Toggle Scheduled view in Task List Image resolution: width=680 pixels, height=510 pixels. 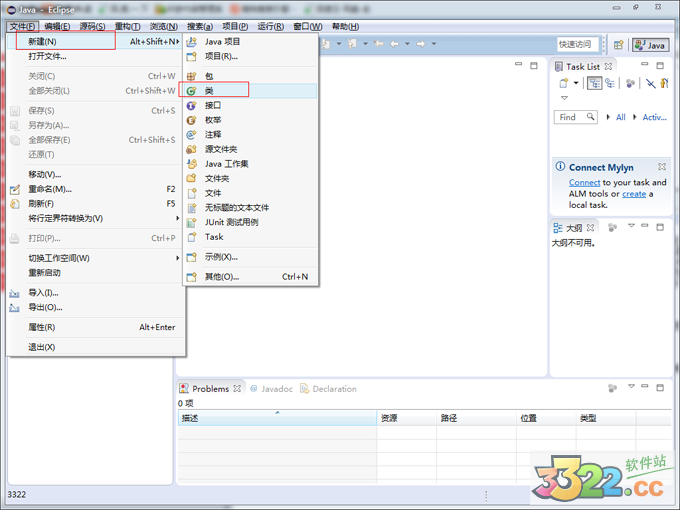click(x=610, y=83)
